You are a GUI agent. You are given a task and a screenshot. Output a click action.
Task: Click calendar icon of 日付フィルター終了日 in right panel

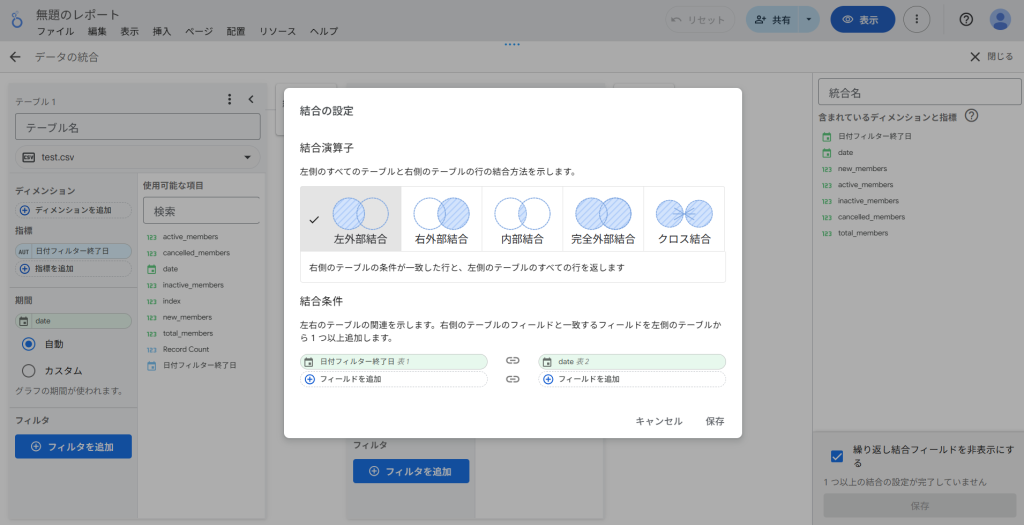tap(827, 136)
